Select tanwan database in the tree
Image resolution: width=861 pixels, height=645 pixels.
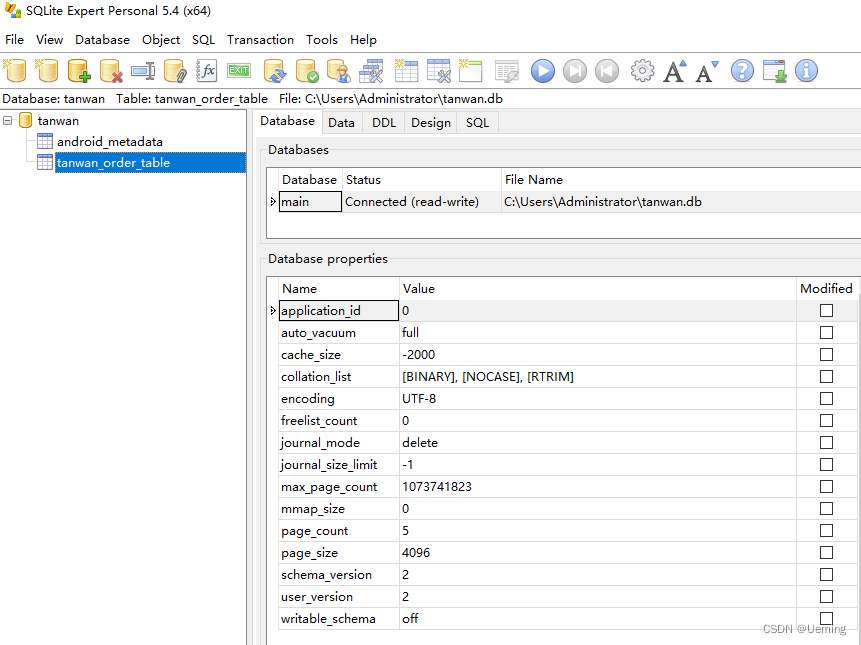click(58, 121)
